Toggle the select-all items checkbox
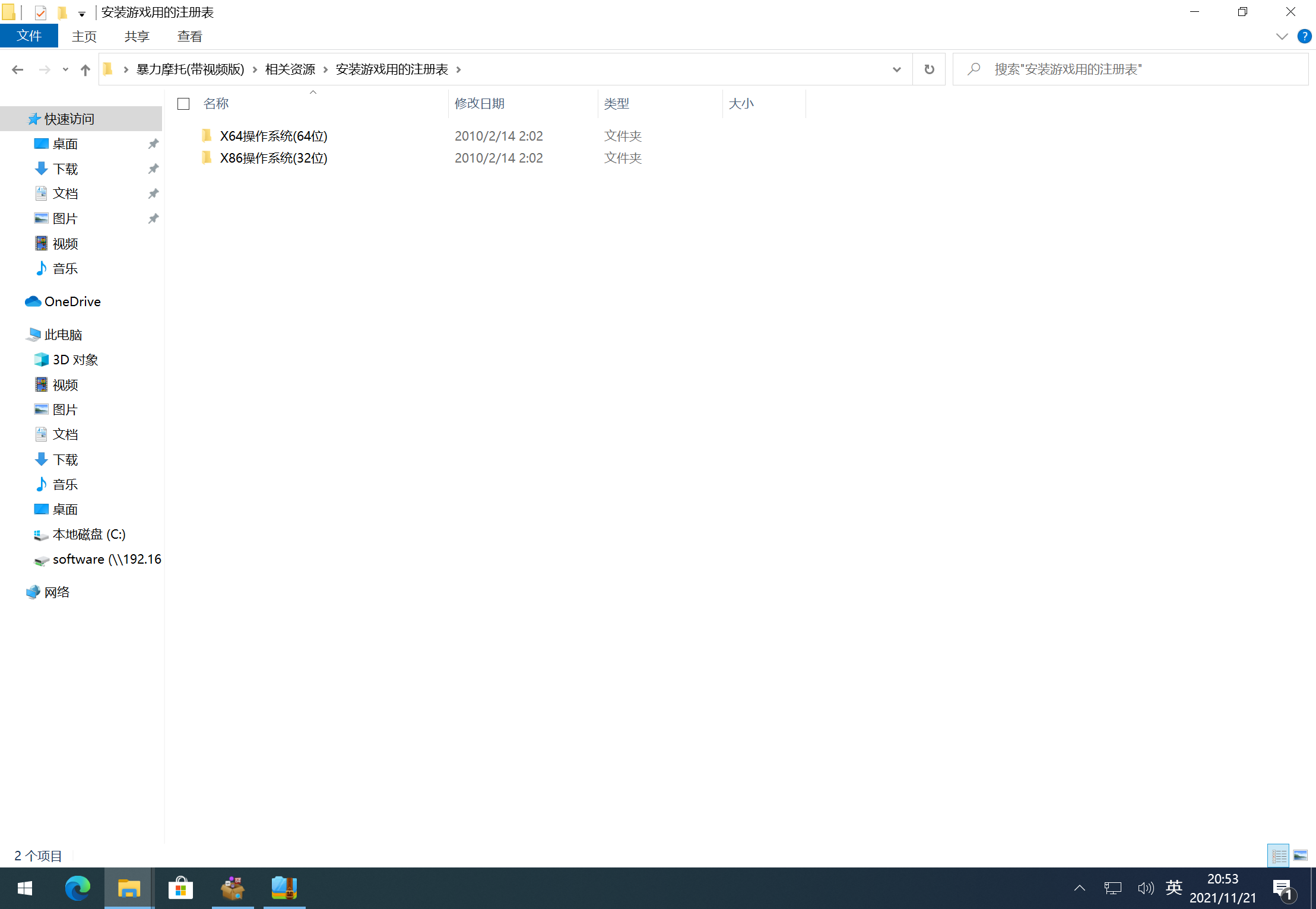 click(183, 104)
